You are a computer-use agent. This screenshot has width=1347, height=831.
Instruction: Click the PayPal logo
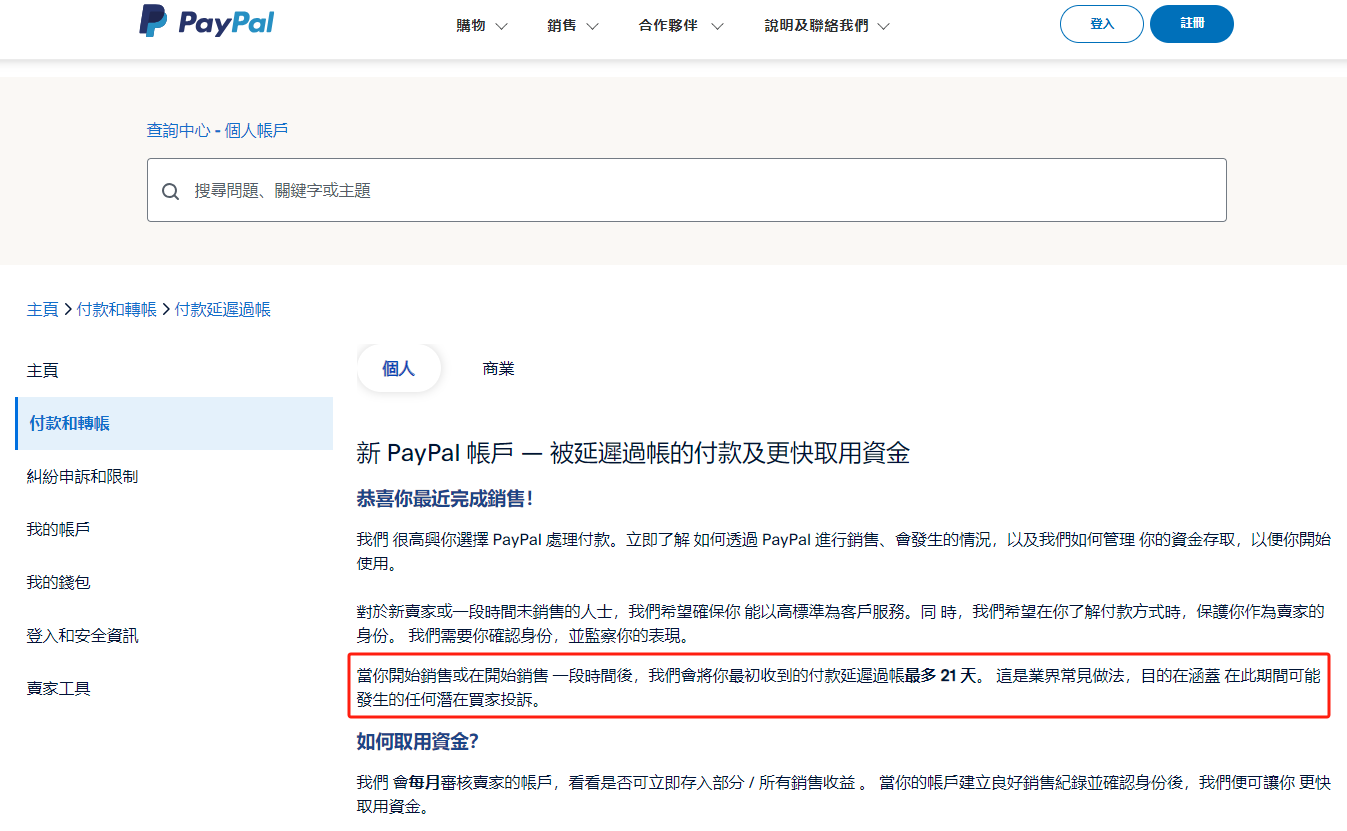[x=206, y=22]
